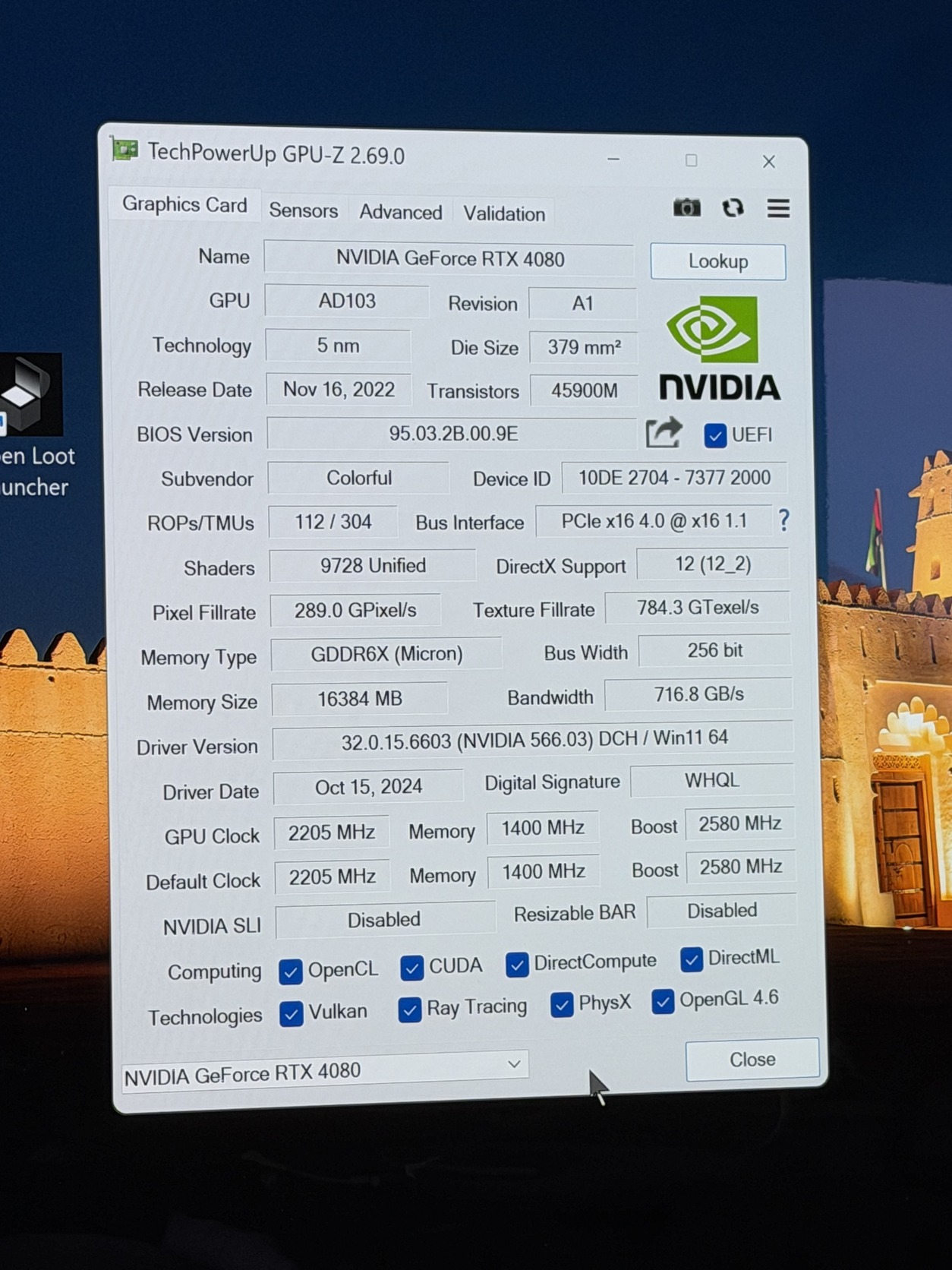This screenshot has width=952, height=1270.
Task: Click the Driver Date value Oct 15, 2024
Action: pos(368,787)
